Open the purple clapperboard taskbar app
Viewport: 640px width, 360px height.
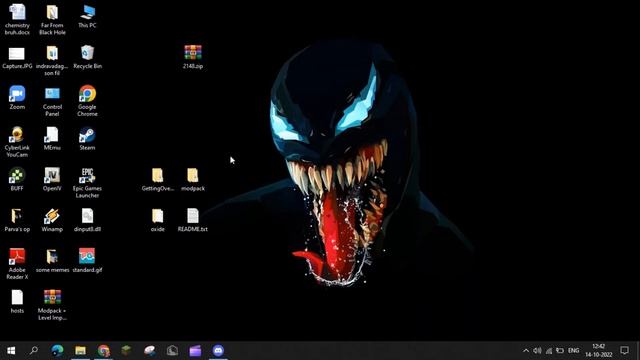(x=196, y=351)
